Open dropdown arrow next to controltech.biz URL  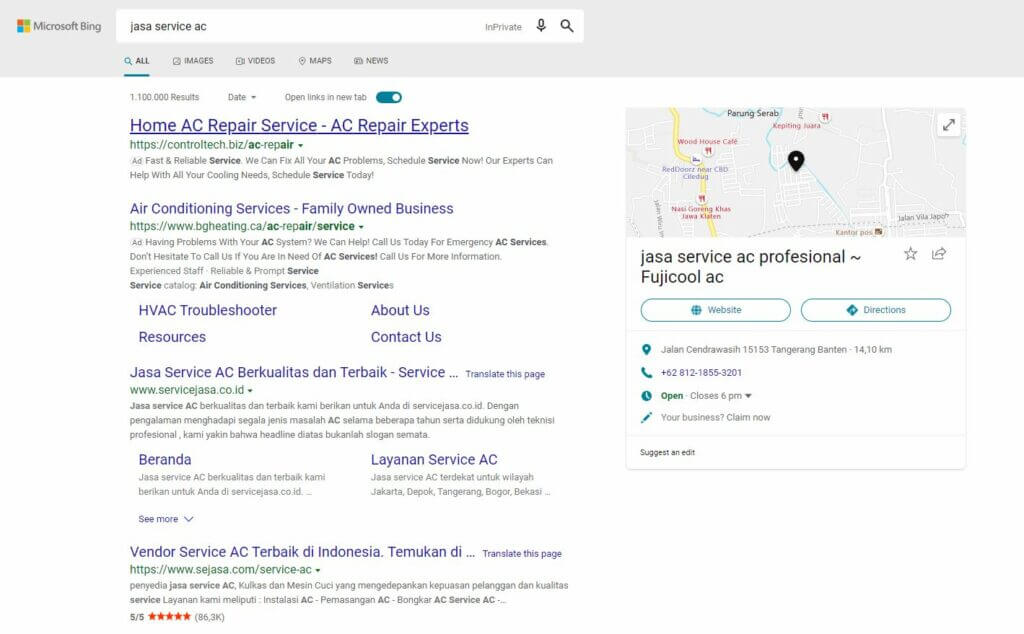coord(300,146)
